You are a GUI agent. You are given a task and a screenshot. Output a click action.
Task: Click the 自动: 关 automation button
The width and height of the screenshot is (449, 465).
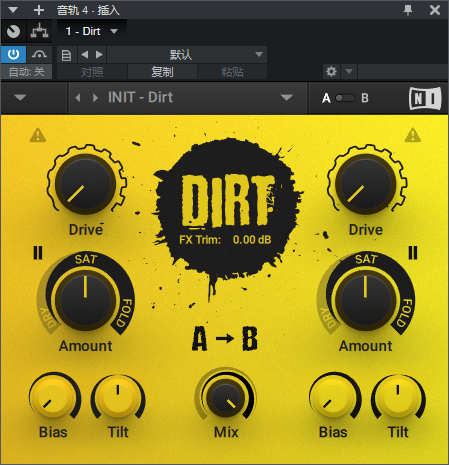coord(26,72)
